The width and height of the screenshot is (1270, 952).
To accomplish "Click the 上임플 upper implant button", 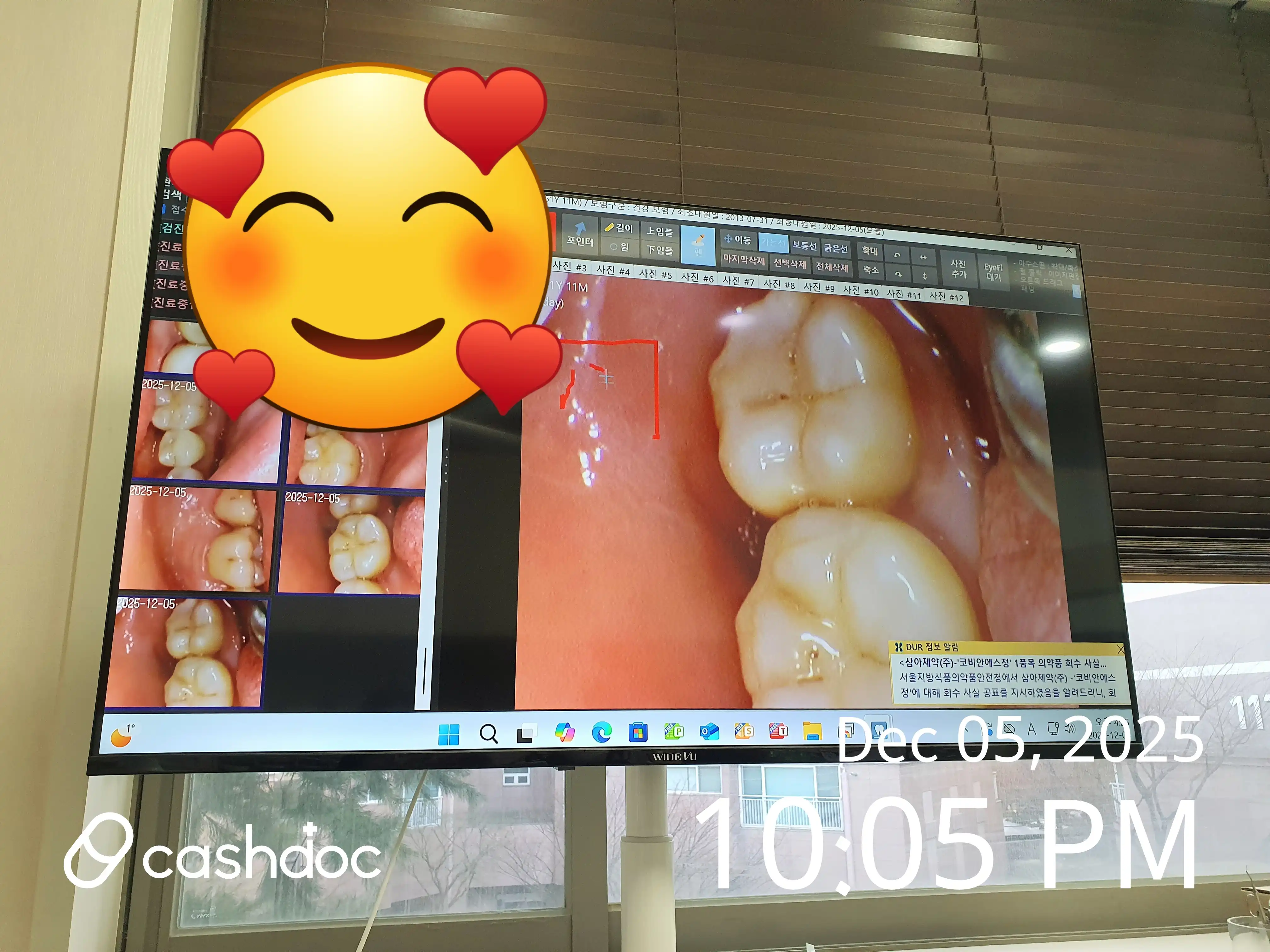I will tap(659, 231).
